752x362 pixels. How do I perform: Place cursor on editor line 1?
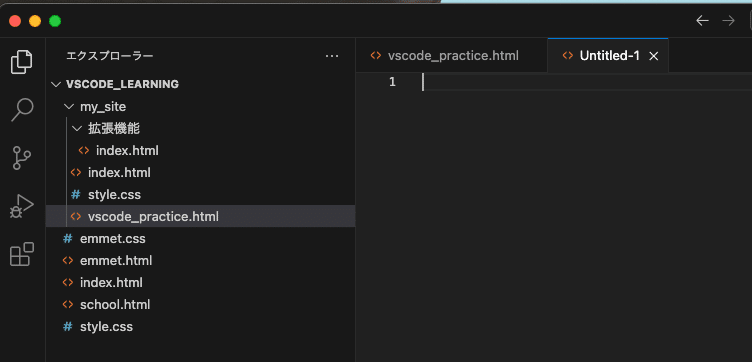[x=587, y=82]
